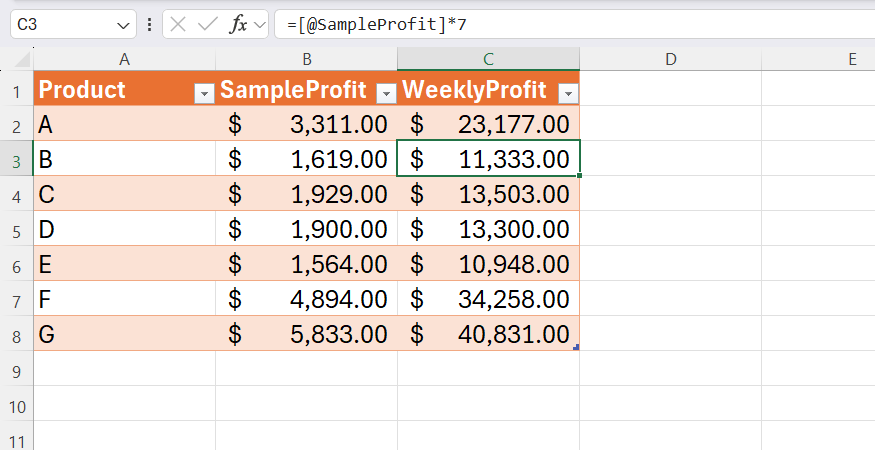The width and height of the screenshot is (875, 450).
Task: Select the 3,311.00 SampleProfit cell
Action: [306, 123]
